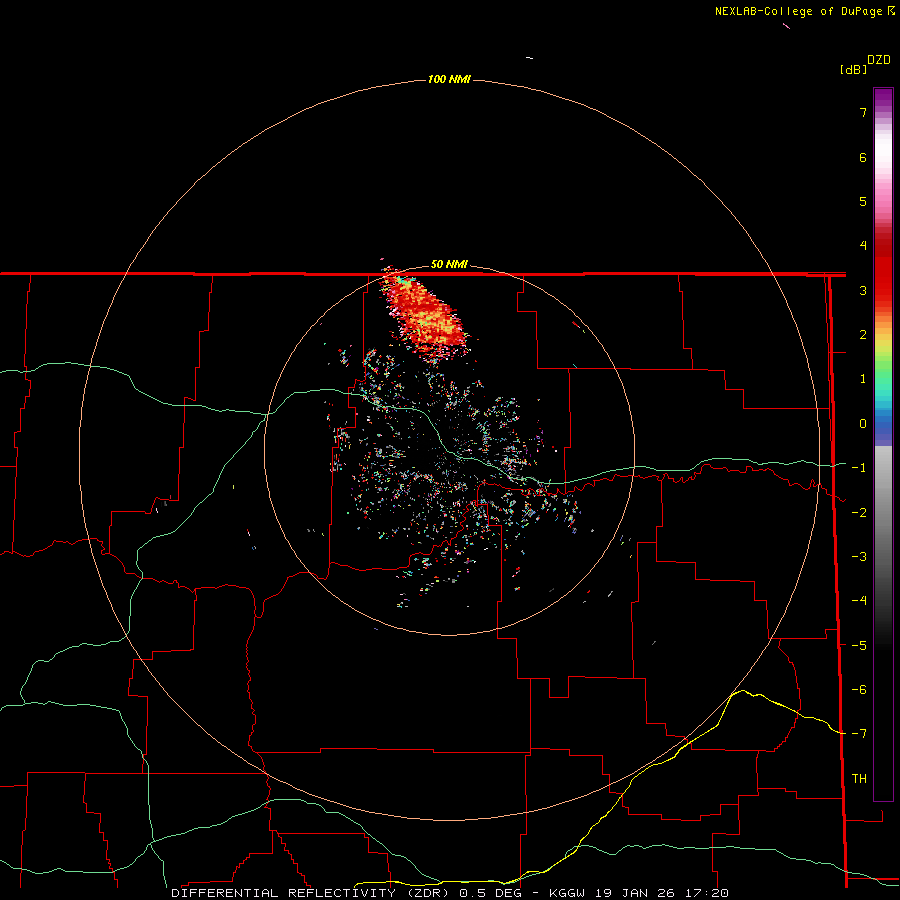Click the 6 value on colorbar
The width and height of the screenshot is (900, 900).
[x=863, y=157]
